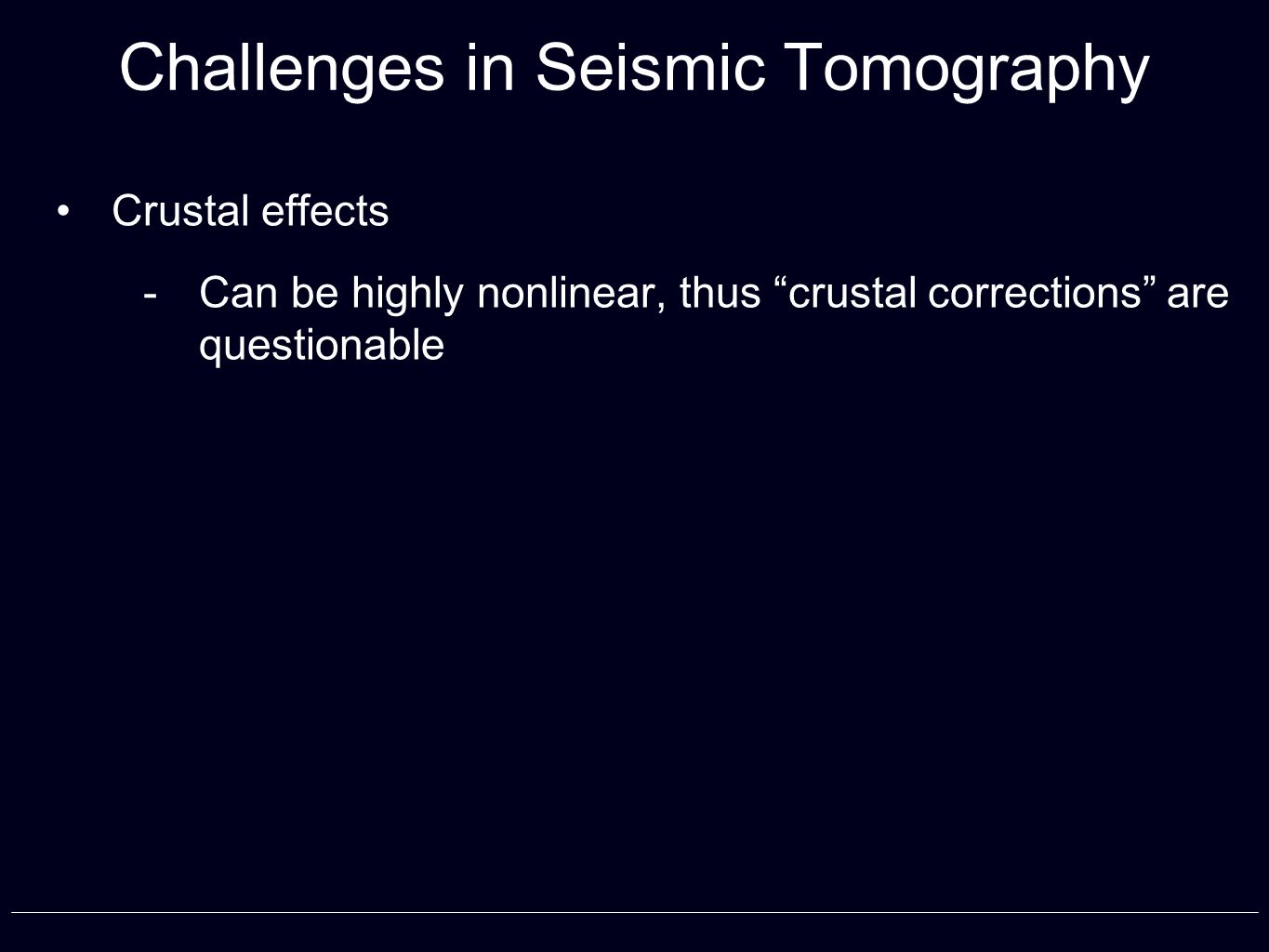Click the dash before Can be highly nonlinear
Viewport: 1269px width, 952px height.
pos(149,296)
